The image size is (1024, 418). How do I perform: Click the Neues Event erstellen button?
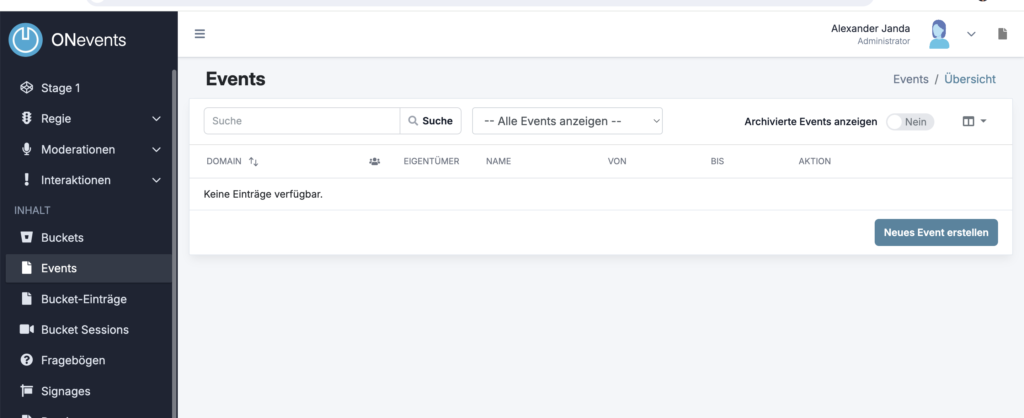click(935, 232)
